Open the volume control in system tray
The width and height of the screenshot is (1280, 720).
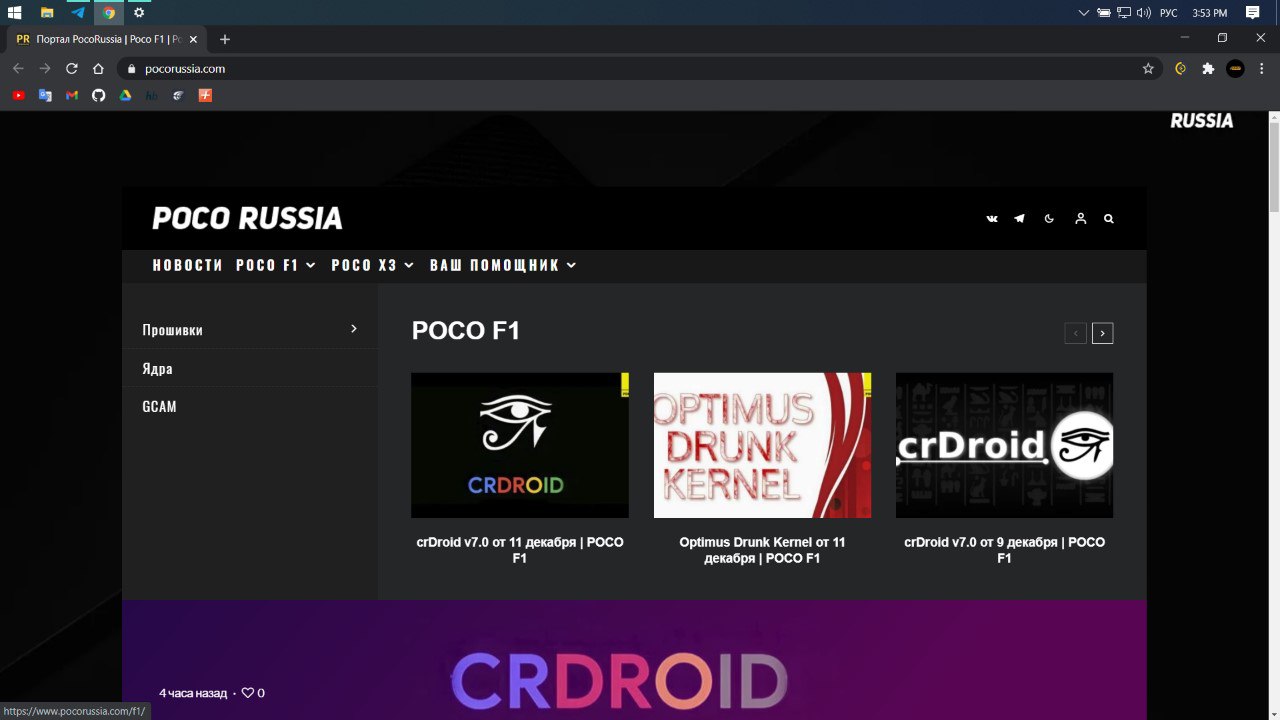tap(1144, 13)
